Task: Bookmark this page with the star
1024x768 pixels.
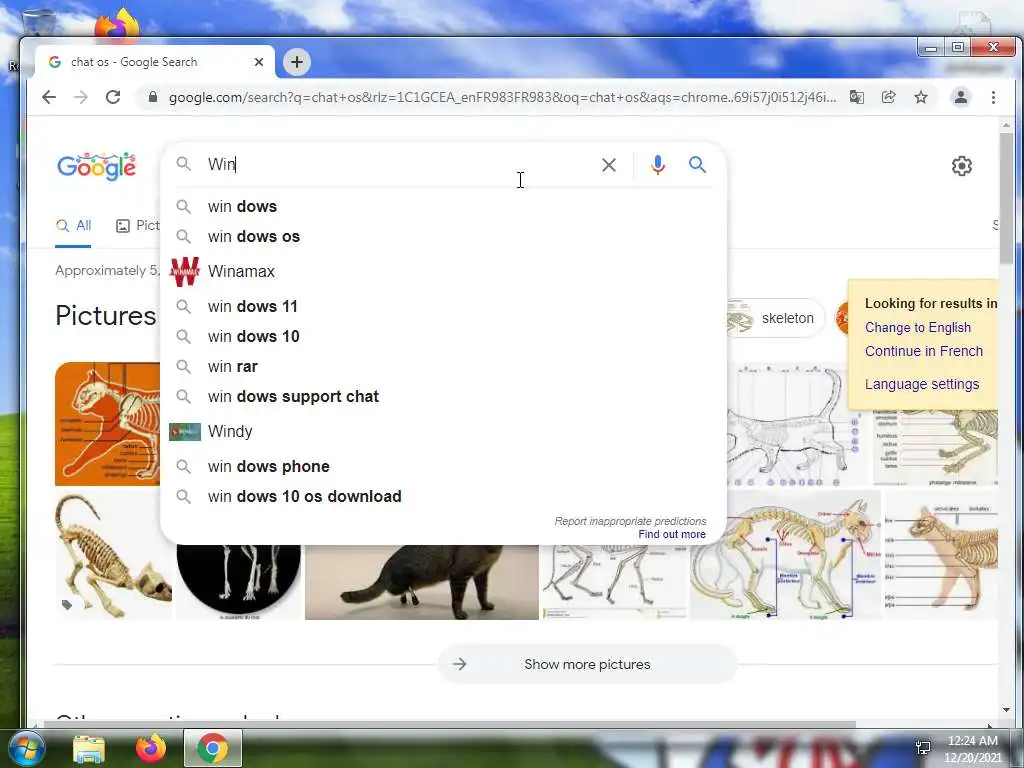Action: click(921, 97)
